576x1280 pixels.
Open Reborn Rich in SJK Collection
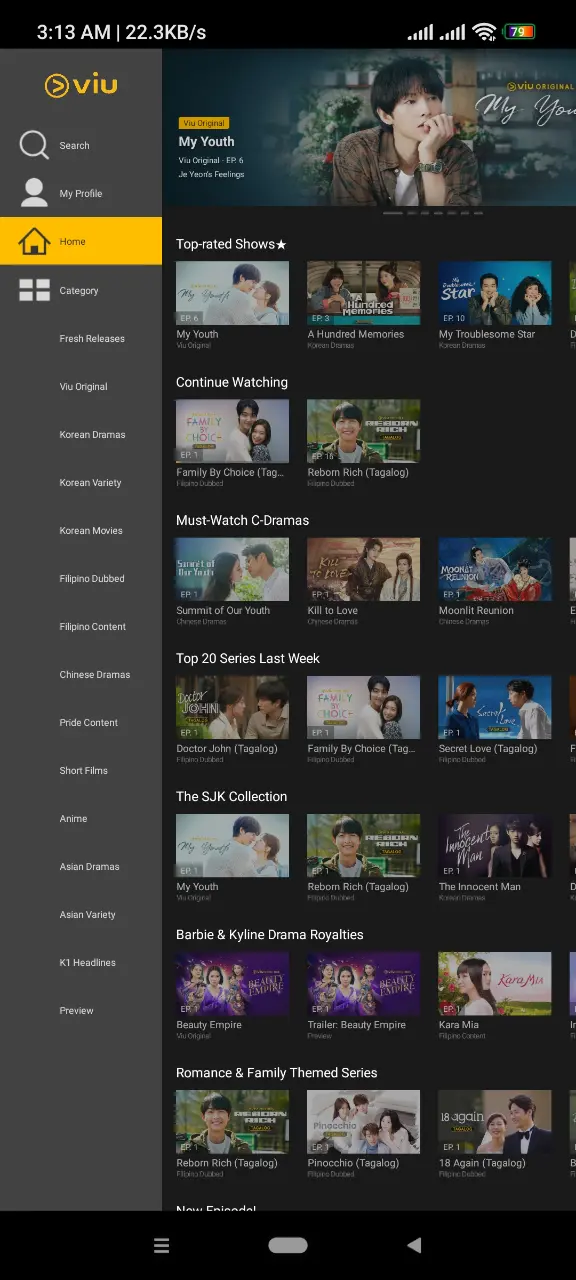363,845
